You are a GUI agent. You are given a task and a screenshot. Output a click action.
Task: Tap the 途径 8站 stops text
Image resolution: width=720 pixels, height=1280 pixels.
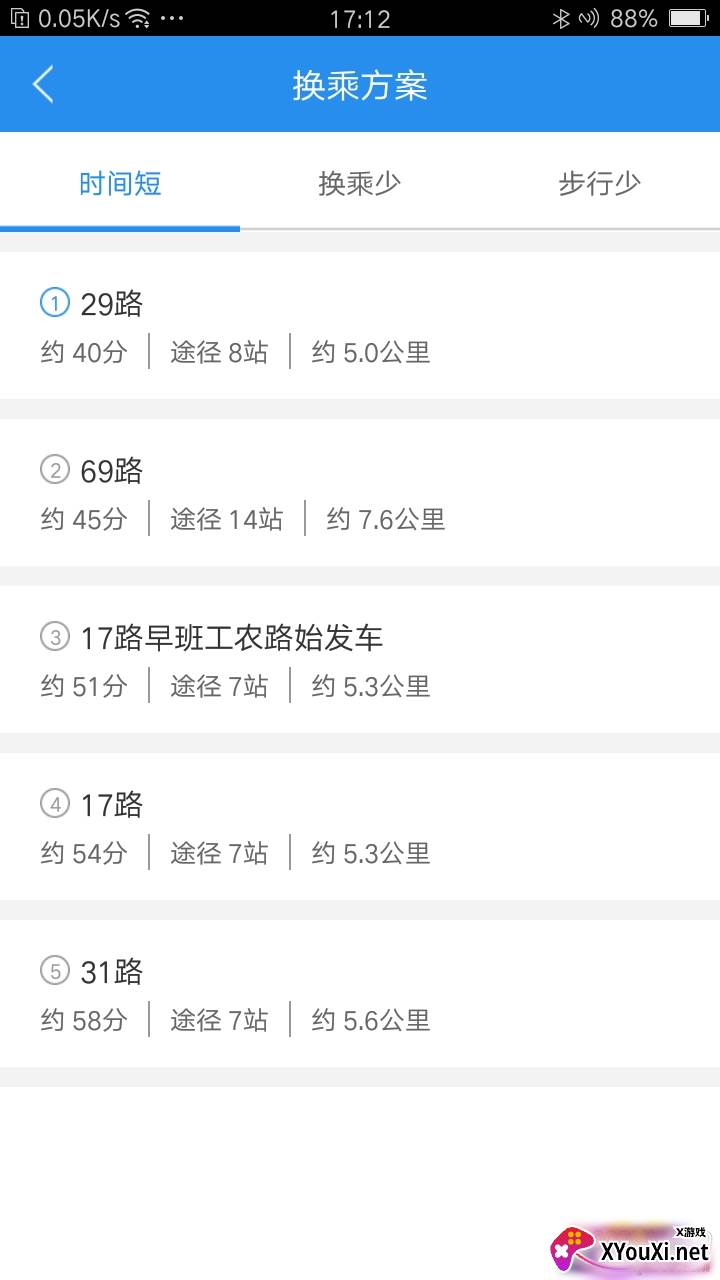coord(219,352)
